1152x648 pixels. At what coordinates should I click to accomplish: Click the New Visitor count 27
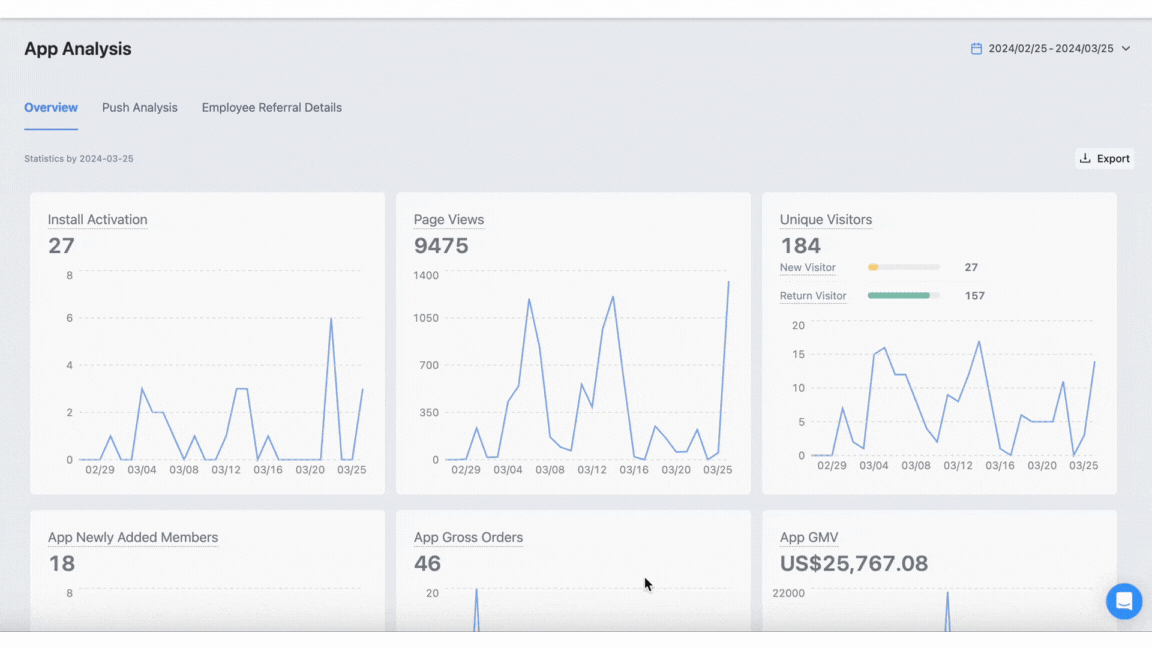coord(971,267)
